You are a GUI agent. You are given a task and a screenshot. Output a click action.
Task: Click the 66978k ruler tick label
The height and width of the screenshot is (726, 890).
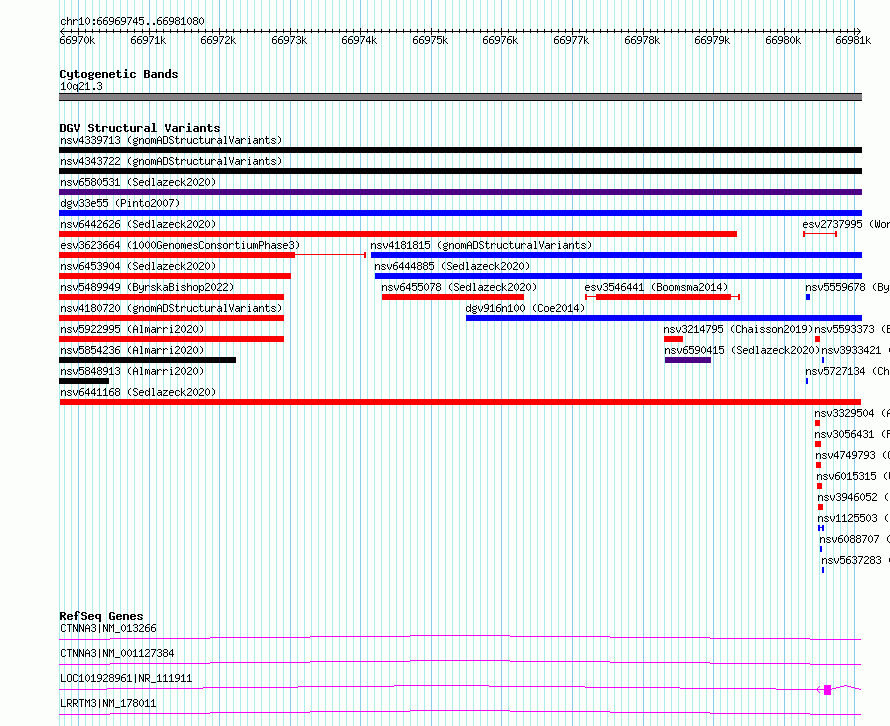point(642,40)
